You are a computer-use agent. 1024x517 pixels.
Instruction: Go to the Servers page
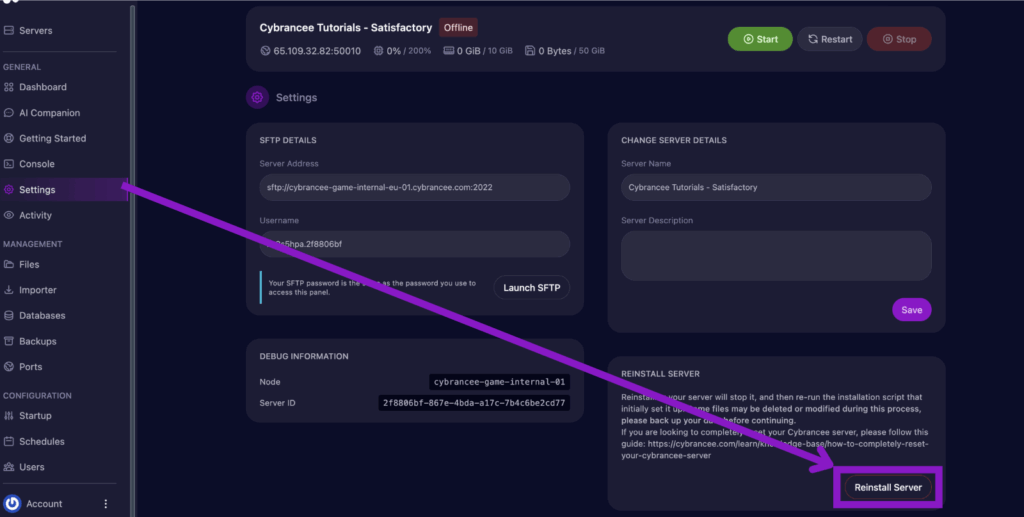[35, 31]
